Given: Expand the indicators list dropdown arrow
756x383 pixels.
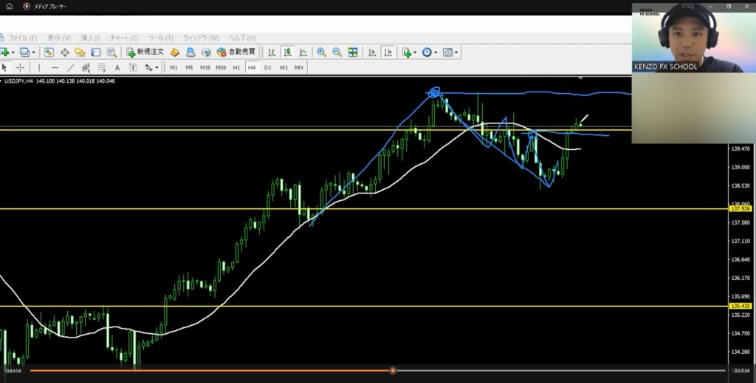Looking at the screenshot, I should click(x=415, y=53).
